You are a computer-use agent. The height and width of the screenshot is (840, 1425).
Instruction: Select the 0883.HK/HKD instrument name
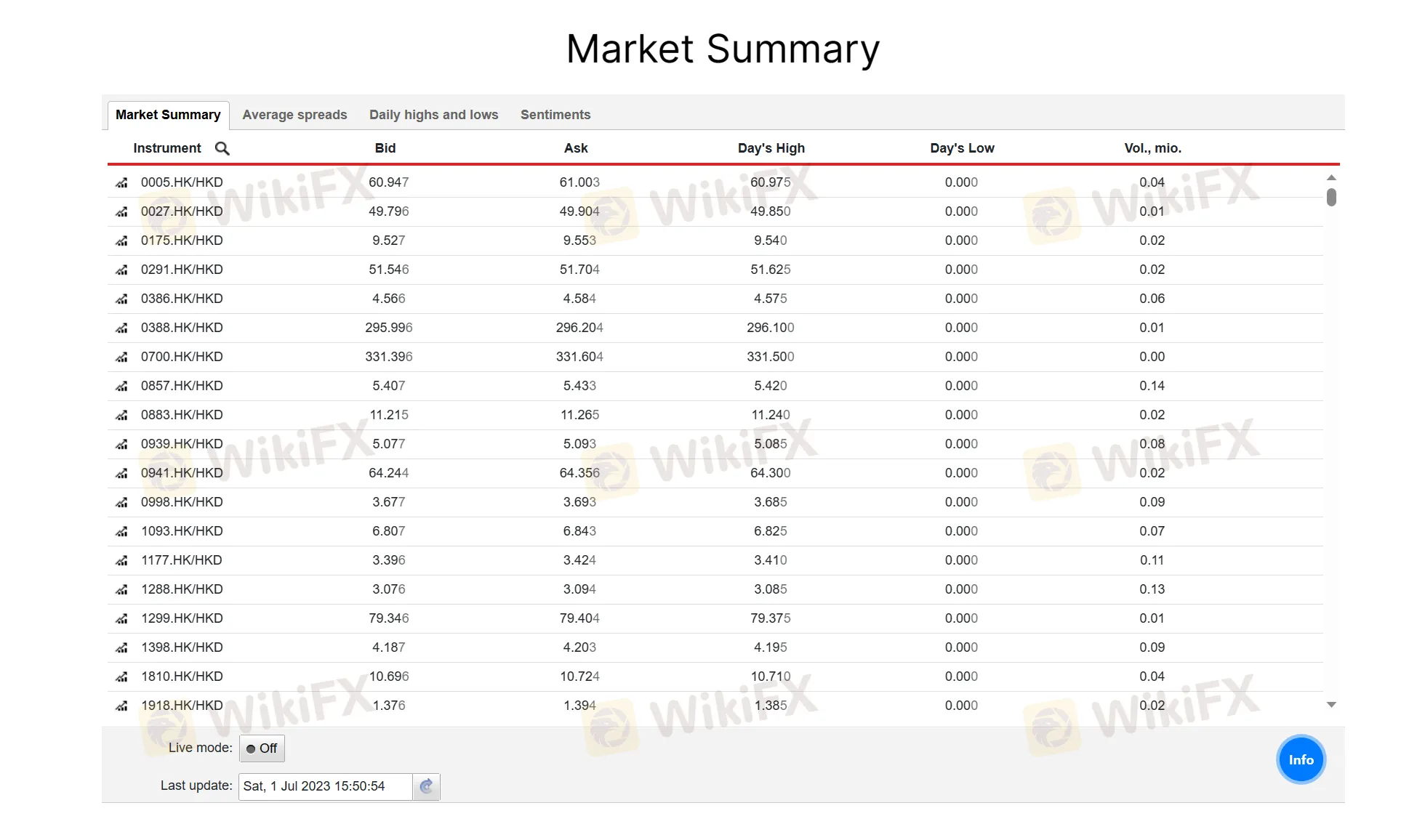click(182, 415)
